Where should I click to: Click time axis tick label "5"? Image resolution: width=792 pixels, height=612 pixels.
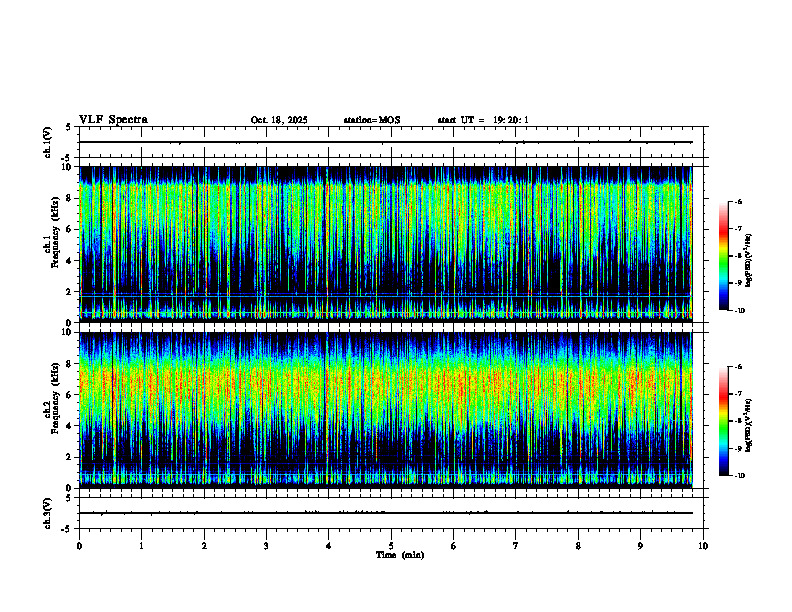coord(391,546)
